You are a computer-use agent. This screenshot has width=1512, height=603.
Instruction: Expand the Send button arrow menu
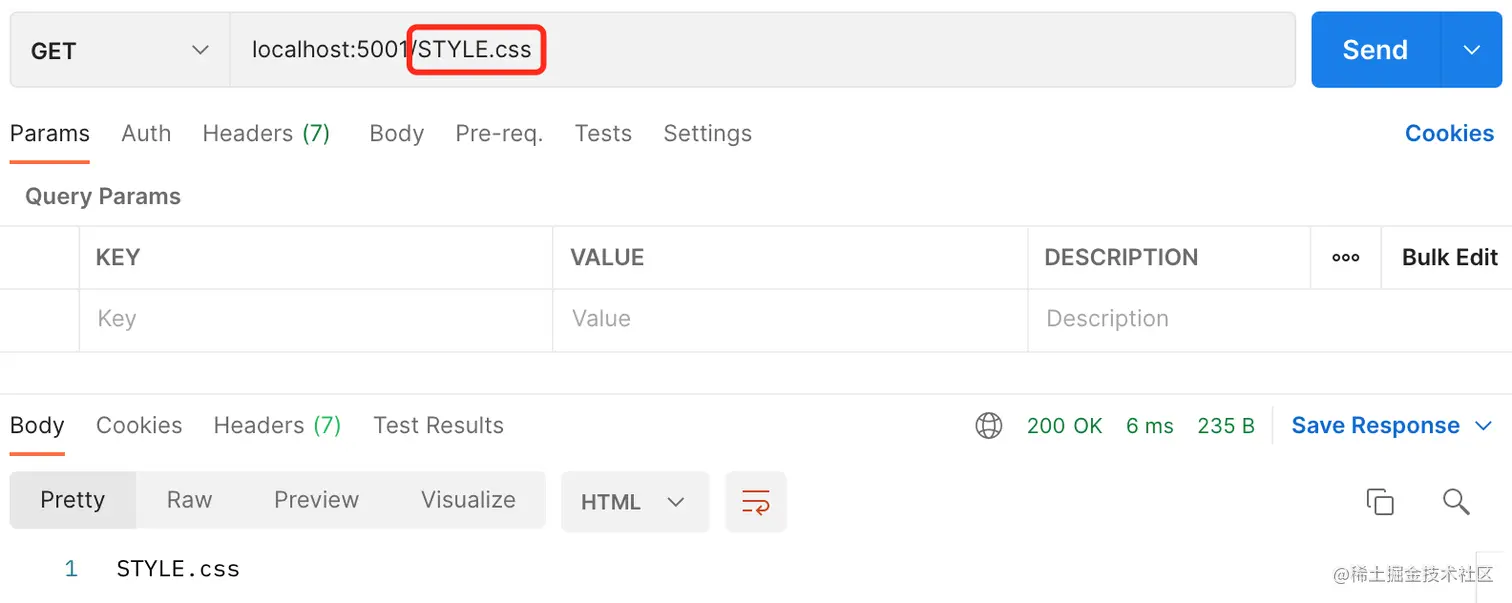(1471, 50)
